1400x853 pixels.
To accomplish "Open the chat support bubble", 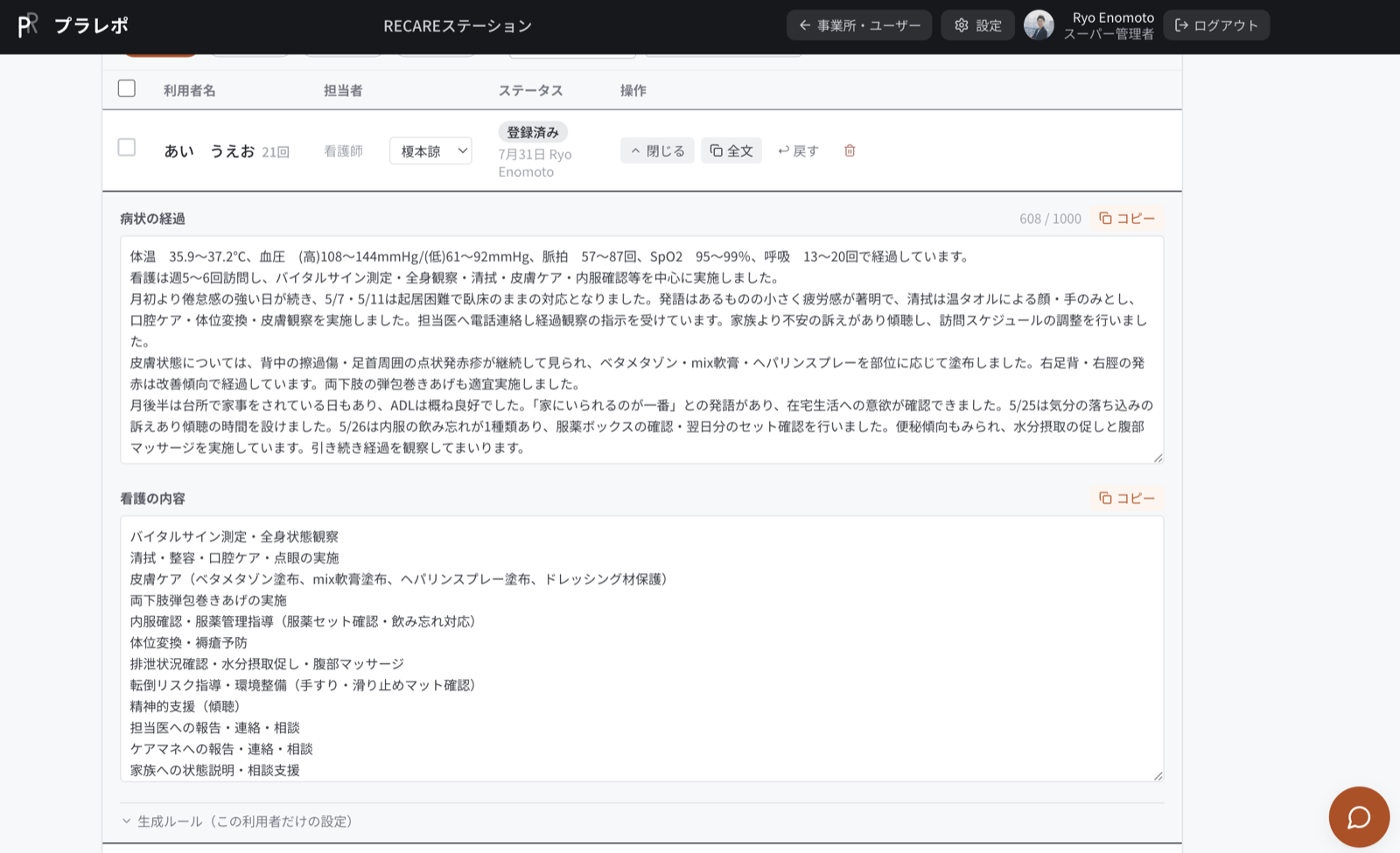I will [1359, 817].
